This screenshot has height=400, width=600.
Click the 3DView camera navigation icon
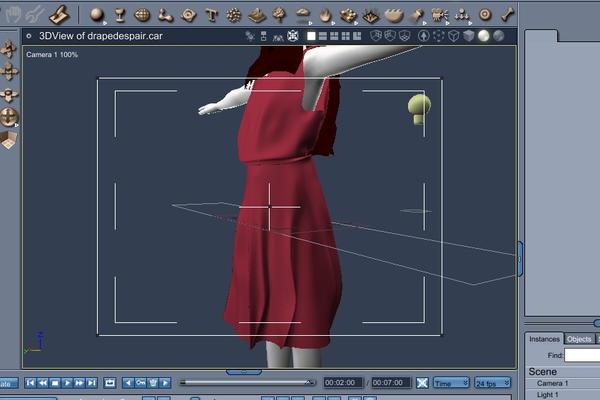click(293, 36)
